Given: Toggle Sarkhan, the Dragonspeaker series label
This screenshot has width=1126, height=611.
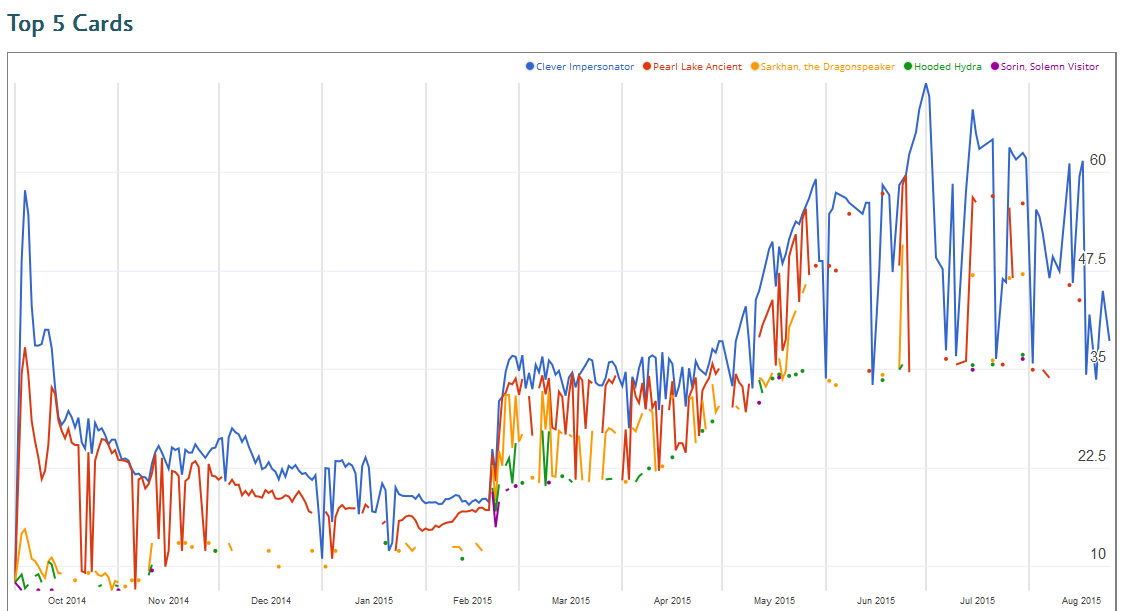Looking at the screenshot, I should 828,67.
